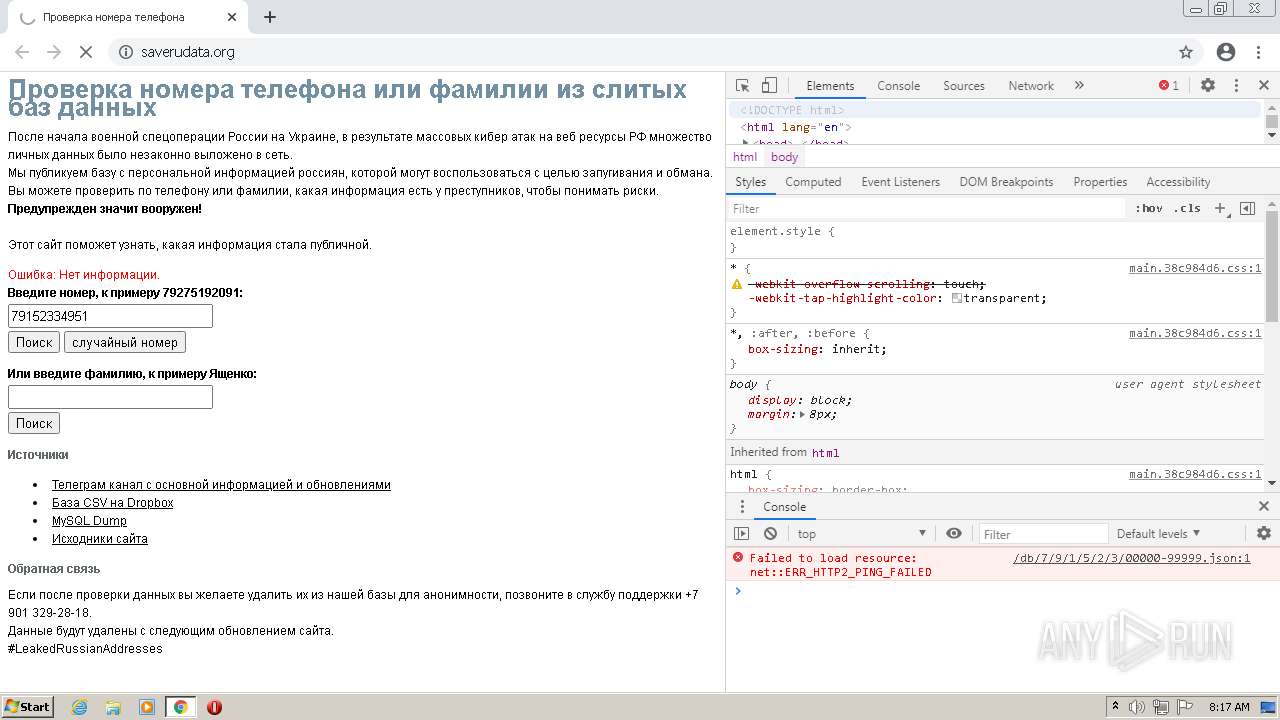Open the Chrome three-dot menu
This screenshot has width=1280, height=720.
[x=1260, y=52]
